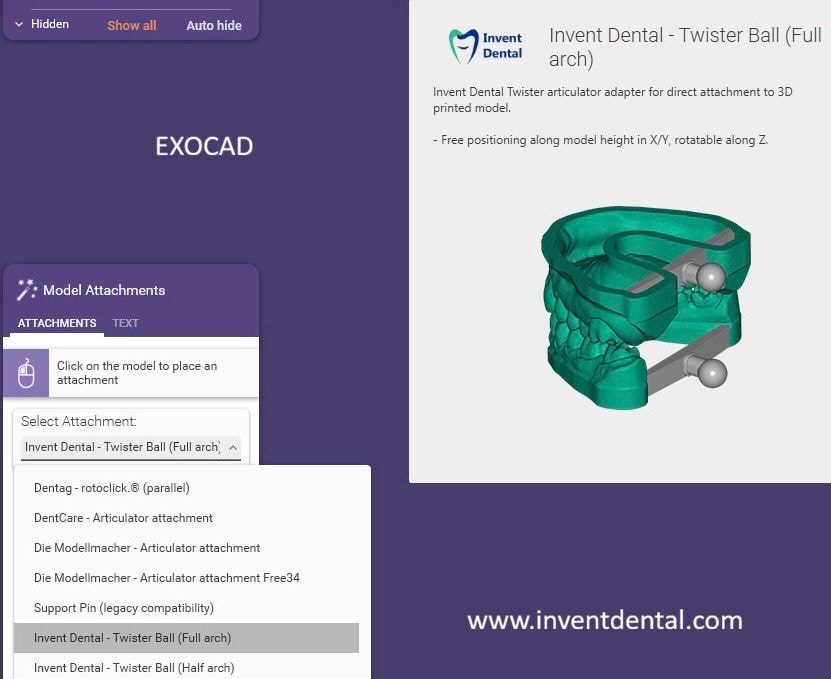Choose Die Modellmacher Articulator attachment Free34
Viewport: 831px width, 679px height.
point(187,578)
